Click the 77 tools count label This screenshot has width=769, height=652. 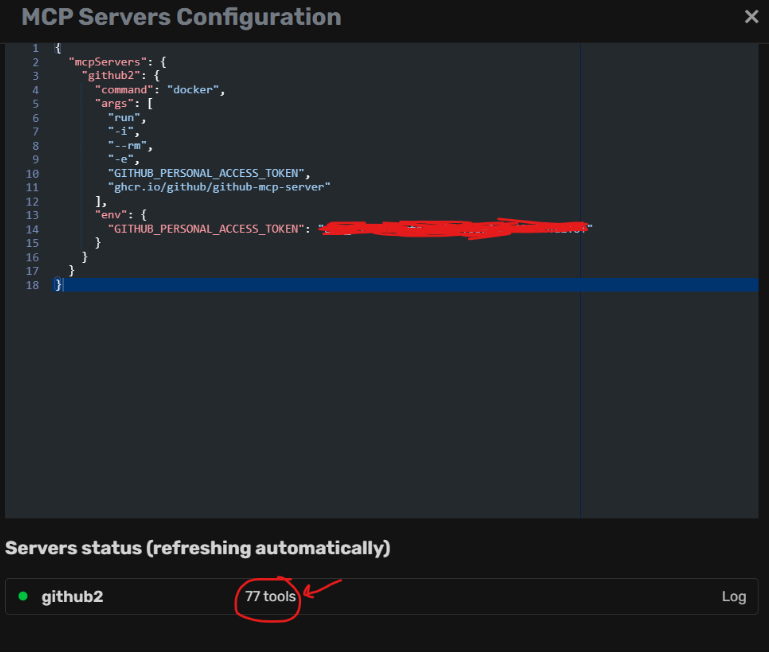click(x=270, y=597)
